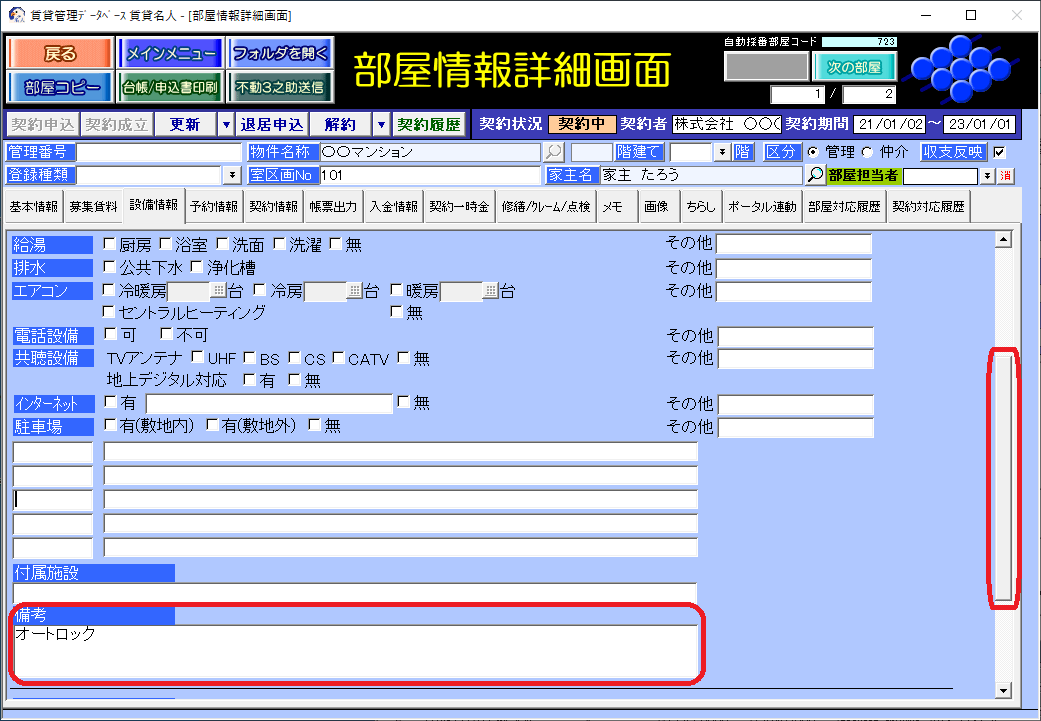The width and height of the screenshot is (1041, 721).
Task: Click into the 備考 remarks text box
Action: point(355,651)
